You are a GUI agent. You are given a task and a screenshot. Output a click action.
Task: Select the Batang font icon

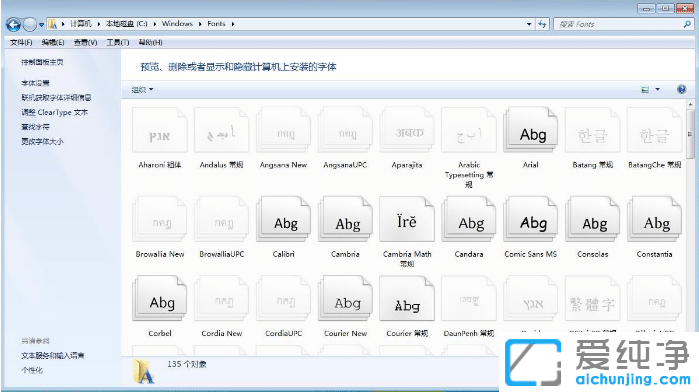tap(592, 130)
